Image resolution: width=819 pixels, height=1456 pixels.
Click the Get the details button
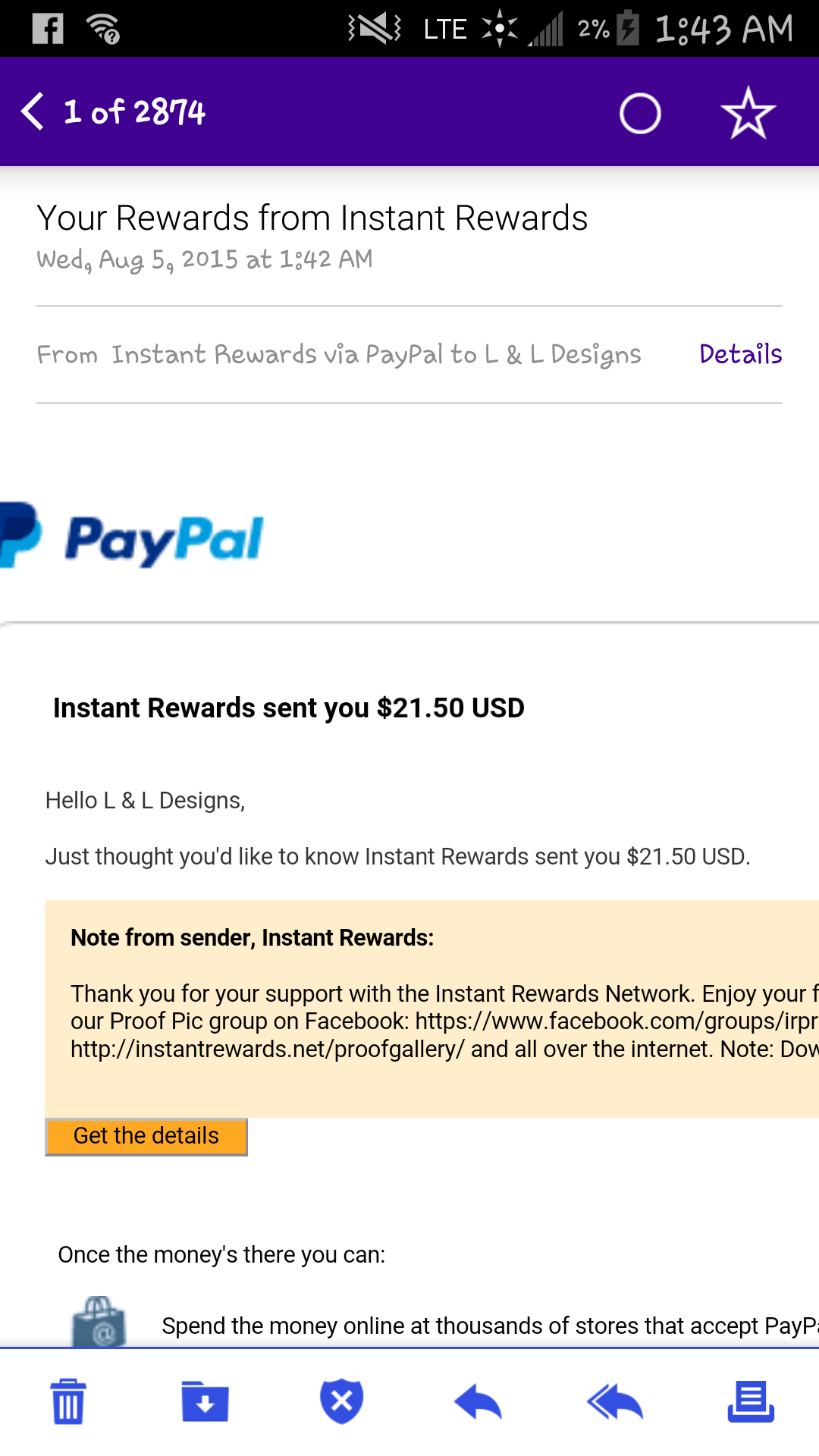point(146,1136)
